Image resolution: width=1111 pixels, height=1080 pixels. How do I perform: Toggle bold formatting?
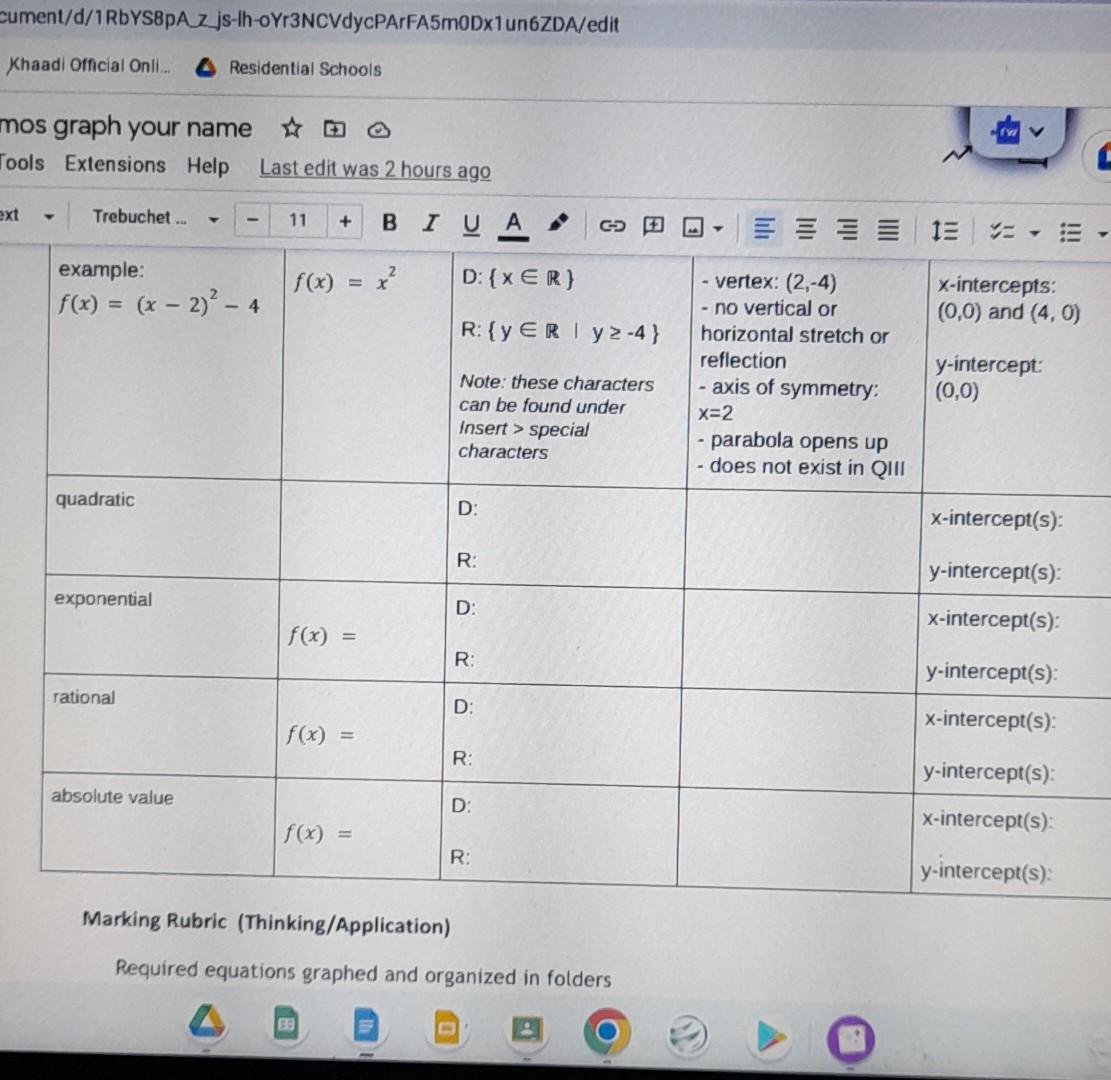pyautogui.click(x=389, y=223)
